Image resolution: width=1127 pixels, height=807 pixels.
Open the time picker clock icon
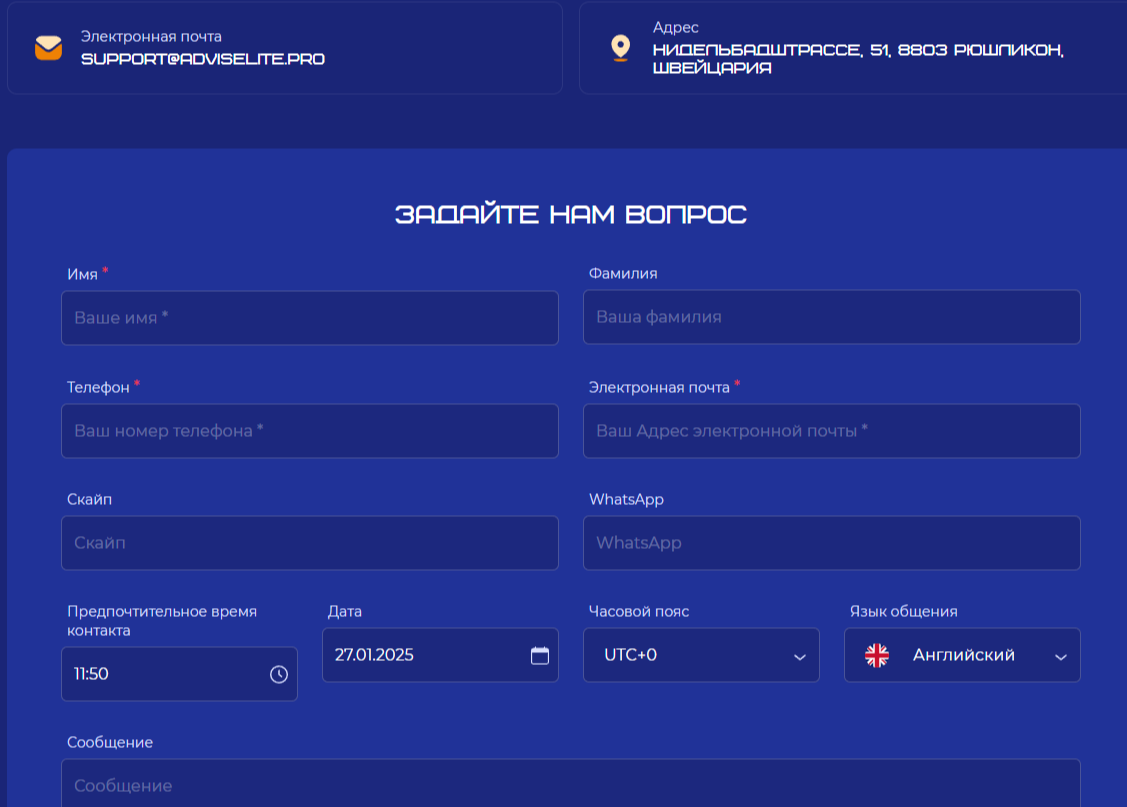coord(279,674)
